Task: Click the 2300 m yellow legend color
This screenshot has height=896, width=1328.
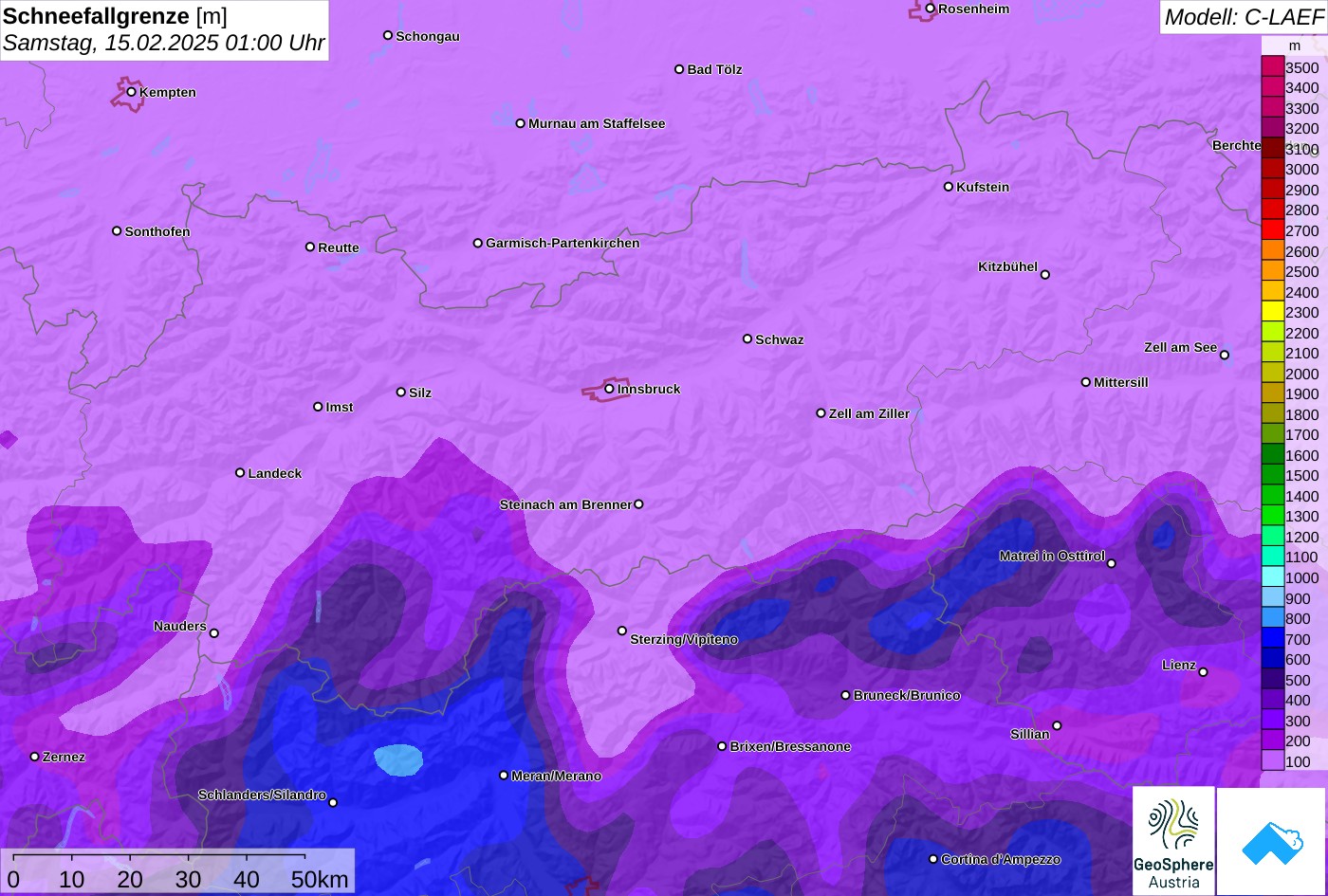Action: pyautogui.click(x=1272, y=312)
